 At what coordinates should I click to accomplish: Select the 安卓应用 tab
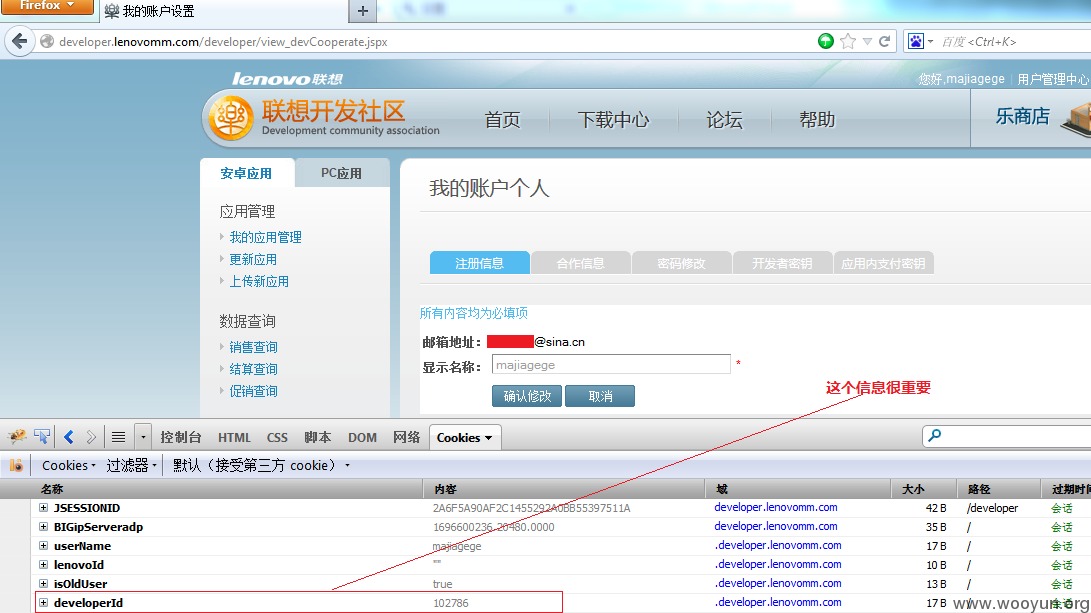point(246,173)
